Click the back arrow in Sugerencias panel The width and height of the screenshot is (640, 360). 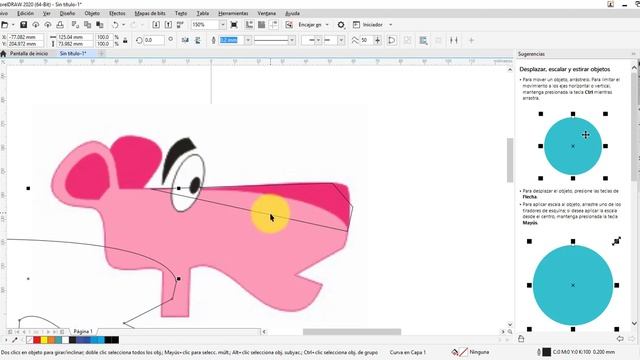620,339
